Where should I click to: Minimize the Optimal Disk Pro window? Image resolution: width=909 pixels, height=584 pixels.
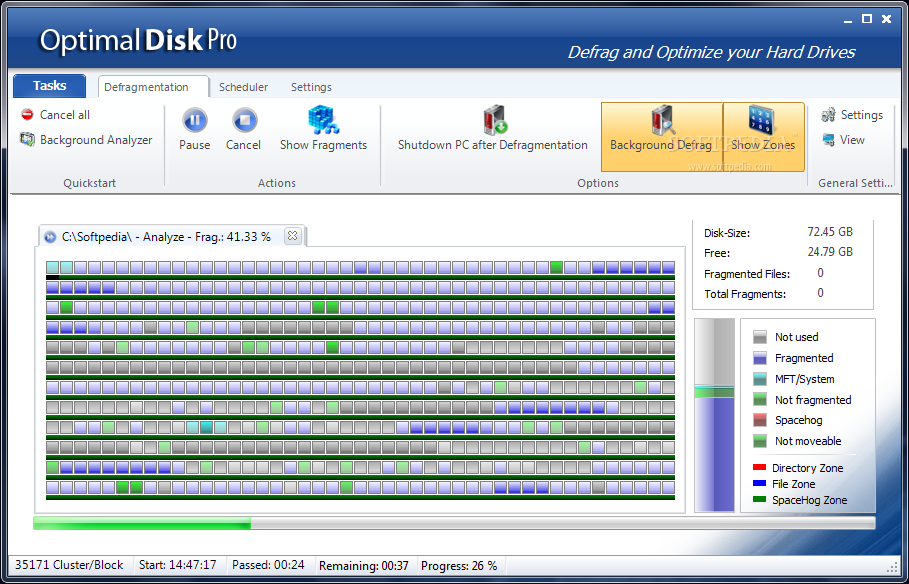click(848, 20)
